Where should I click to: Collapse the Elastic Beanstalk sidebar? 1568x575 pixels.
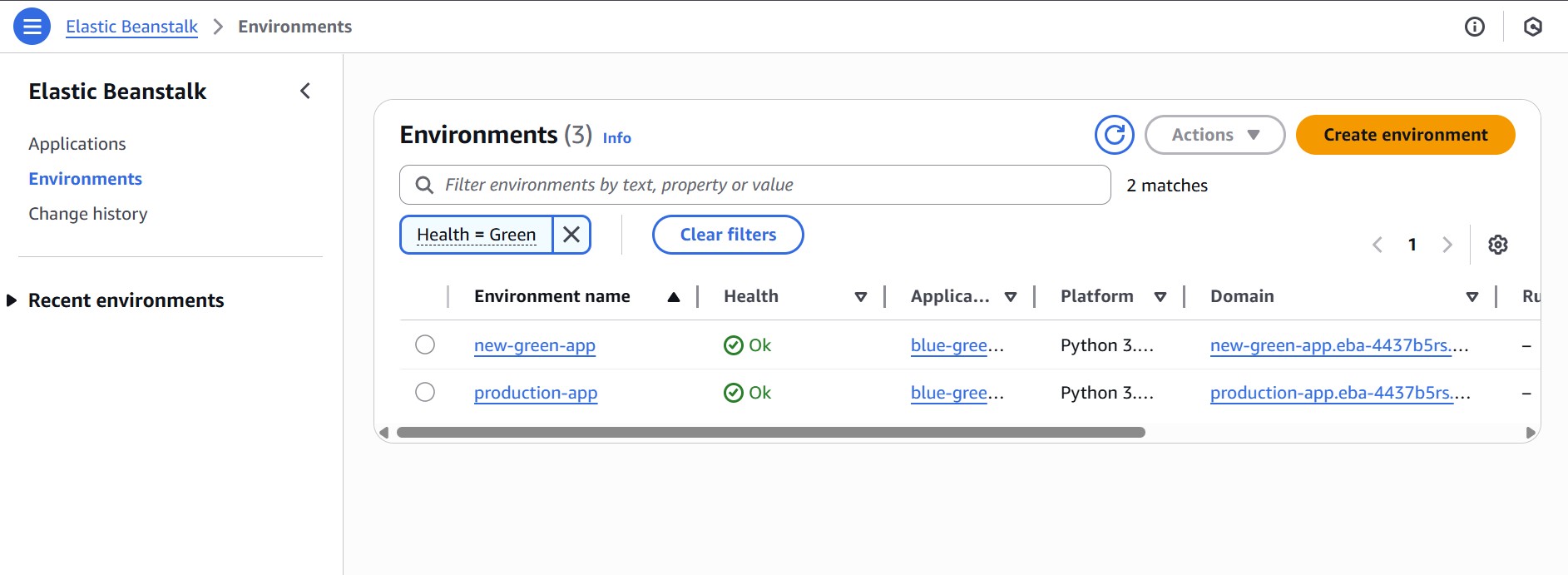[305, 91]
